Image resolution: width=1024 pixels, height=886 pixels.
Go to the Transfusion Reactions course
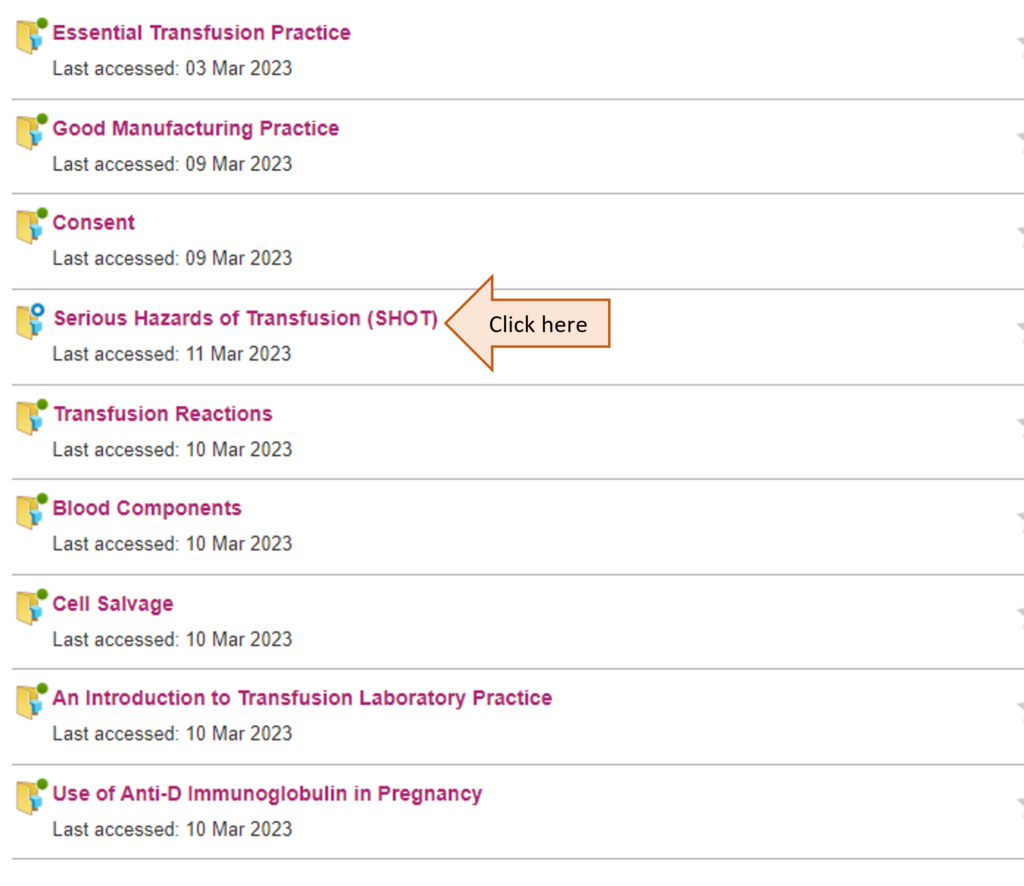162,414
